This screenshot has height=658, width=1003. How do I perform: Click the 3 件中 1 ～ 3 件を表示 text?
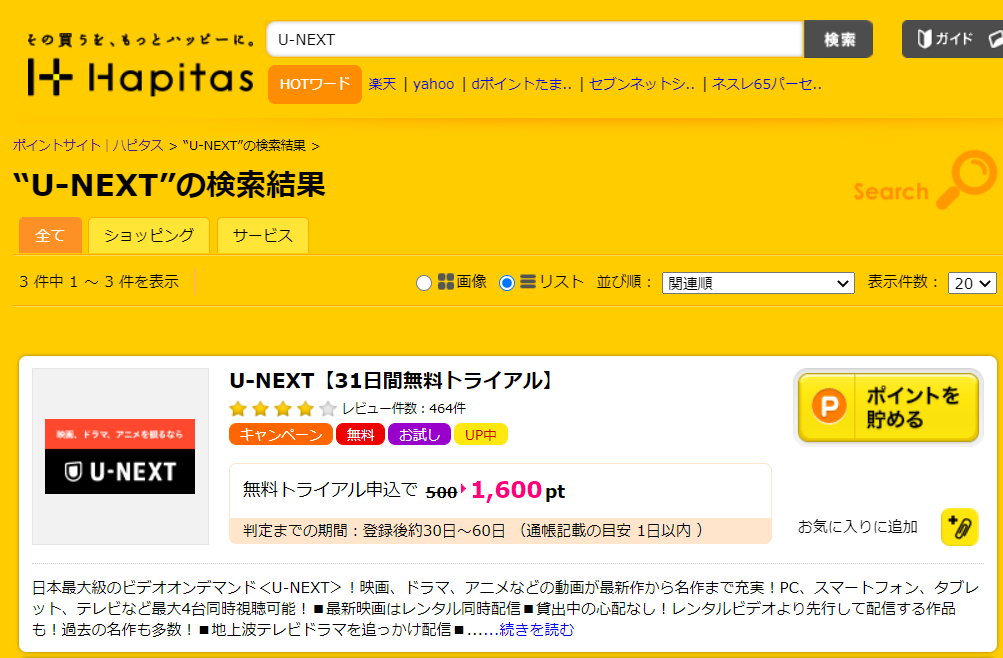99,281
